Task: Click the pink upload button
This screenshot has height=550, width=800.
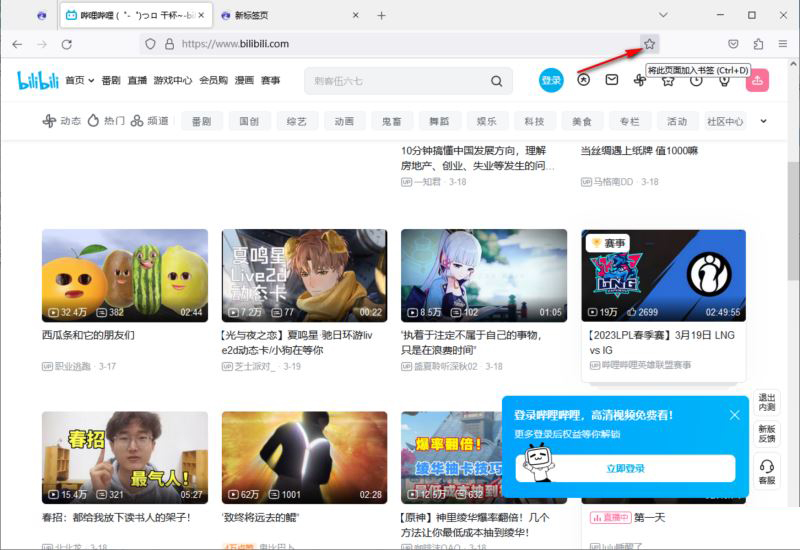Action: click(757, 80)
